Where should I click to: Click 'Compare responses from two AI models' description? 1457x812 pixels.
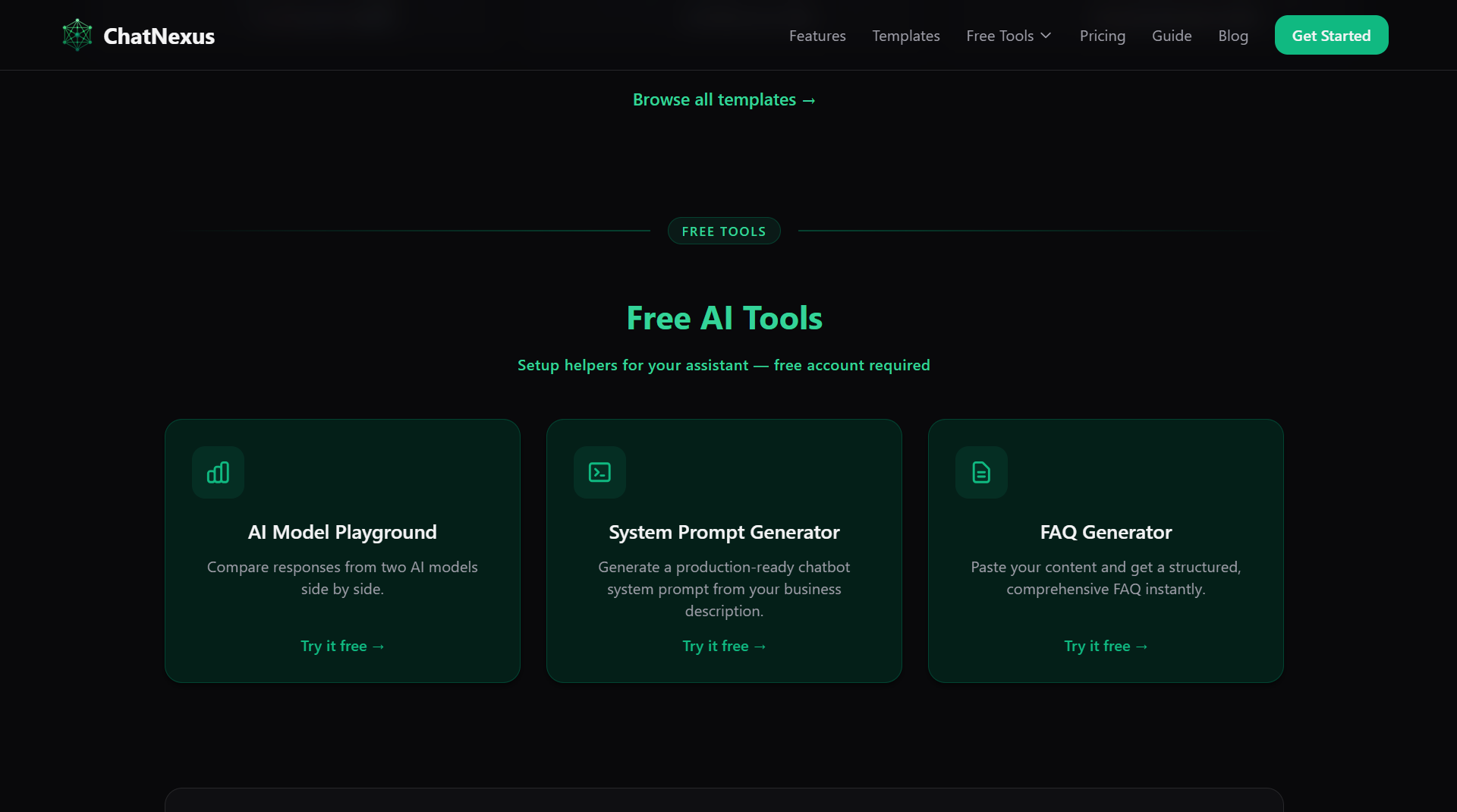coord(342,578)
